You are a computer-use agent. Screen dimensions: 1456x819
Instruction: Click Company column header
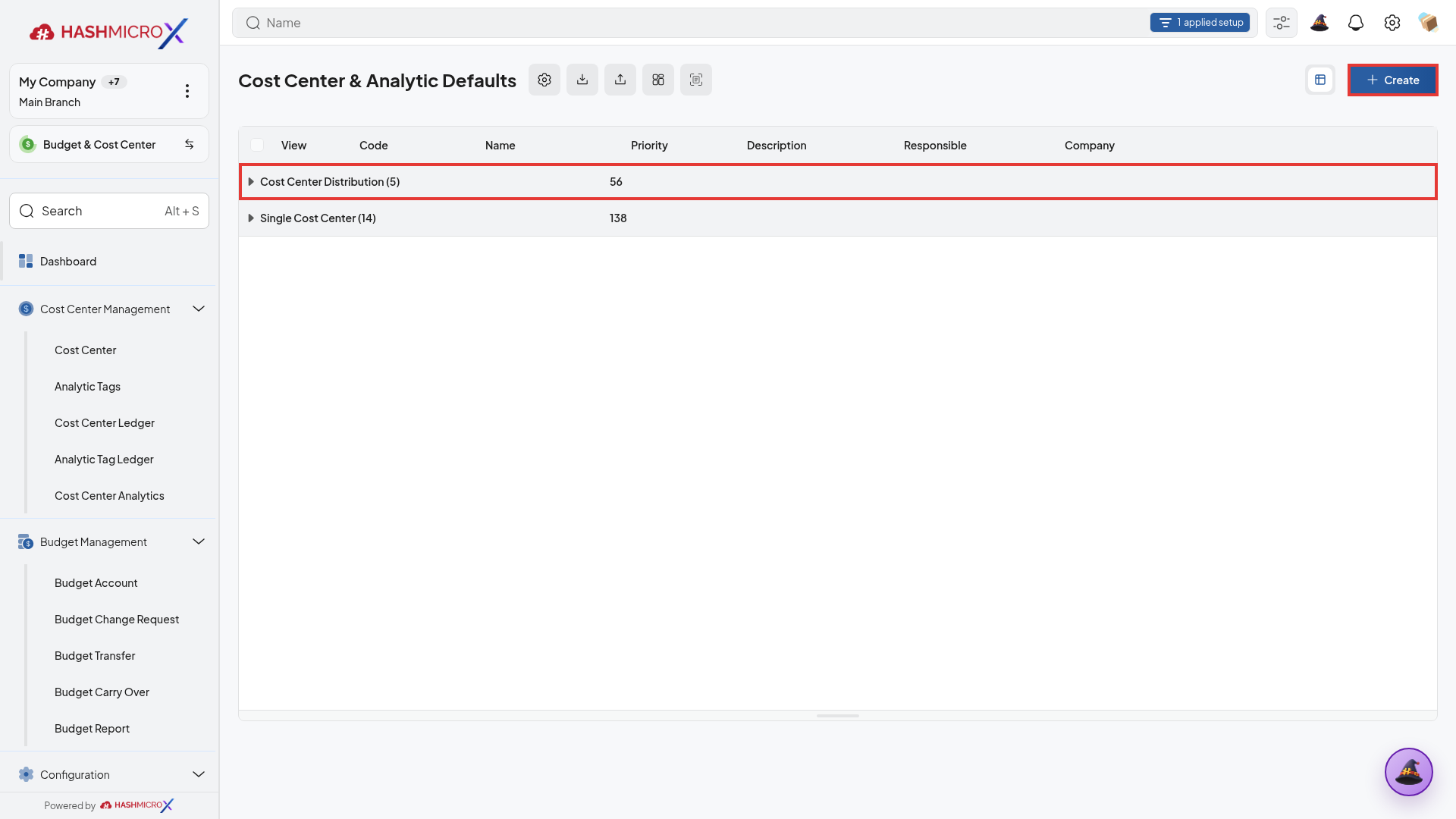coord(1090,146)
